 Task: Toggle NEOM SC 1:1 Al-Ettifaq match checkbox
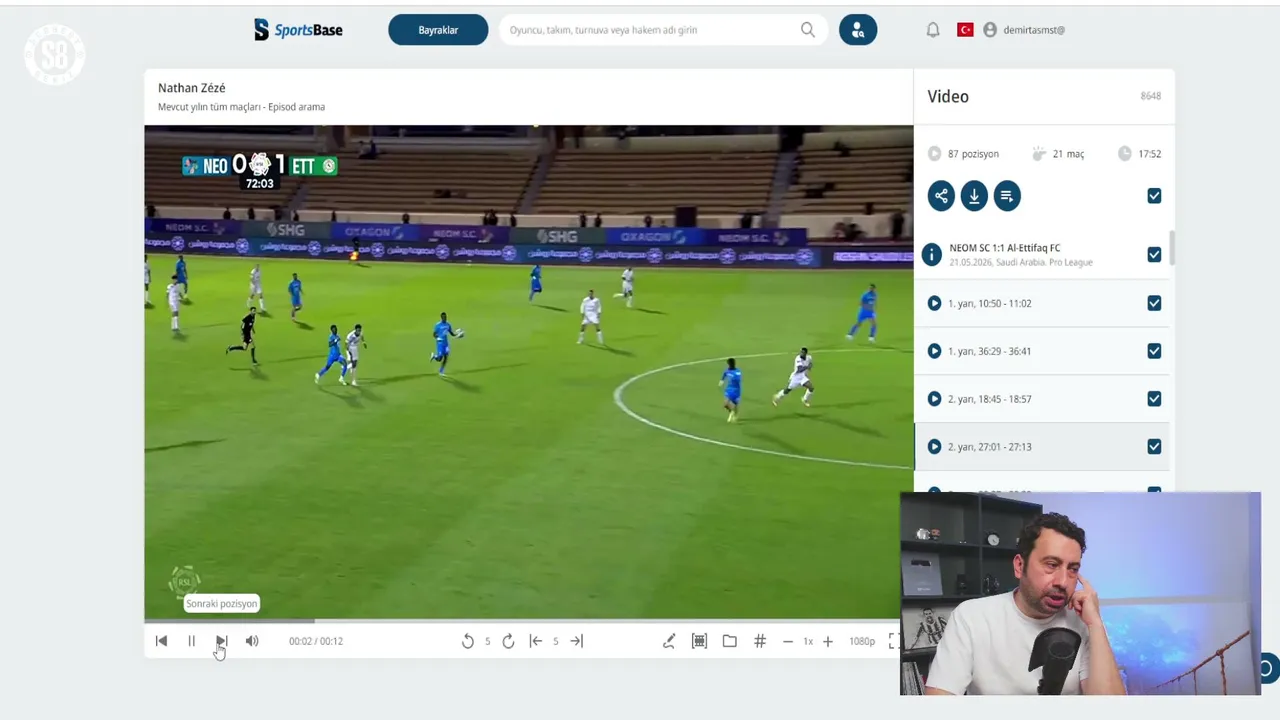[1154, 255]
